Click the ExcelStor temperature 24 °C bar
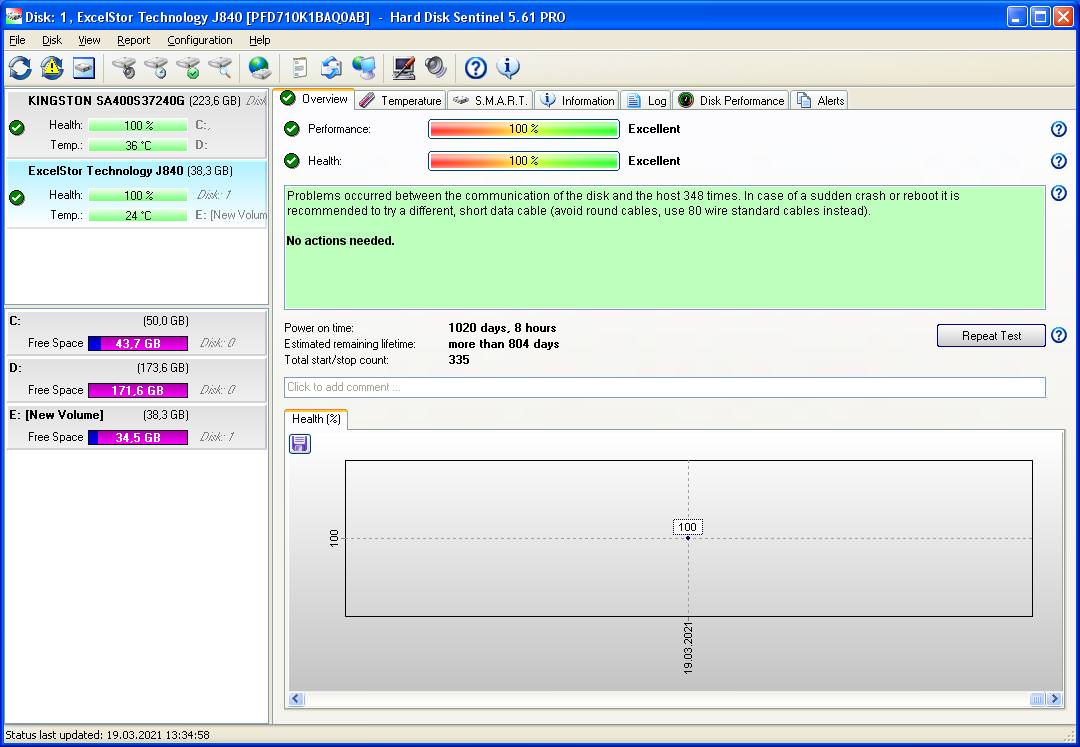This screenshot has width=1080, height=747. tap(138, 215)
